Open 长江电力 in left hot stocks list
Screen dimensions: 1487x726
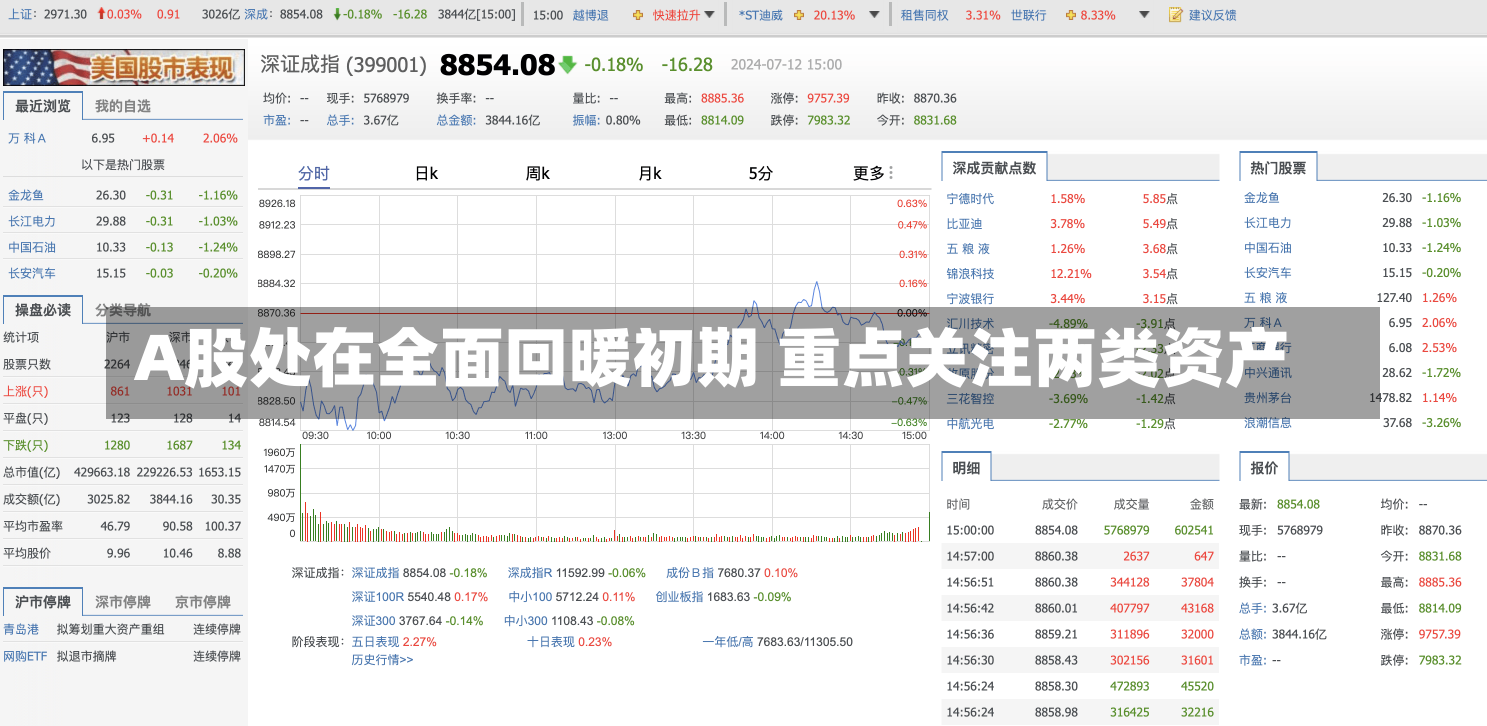pos(32,221)
